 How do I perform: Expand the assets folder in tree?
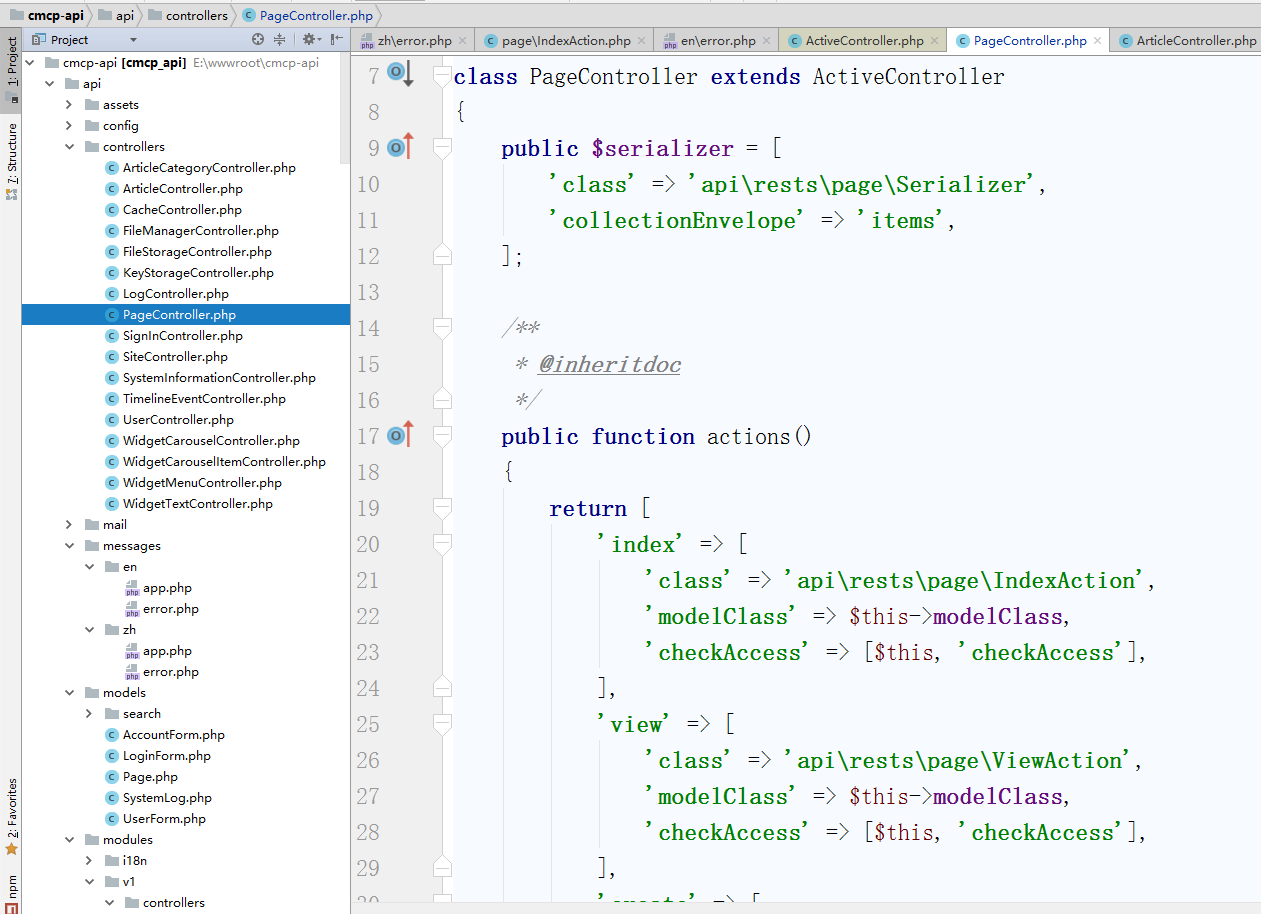tap(69, 105)
